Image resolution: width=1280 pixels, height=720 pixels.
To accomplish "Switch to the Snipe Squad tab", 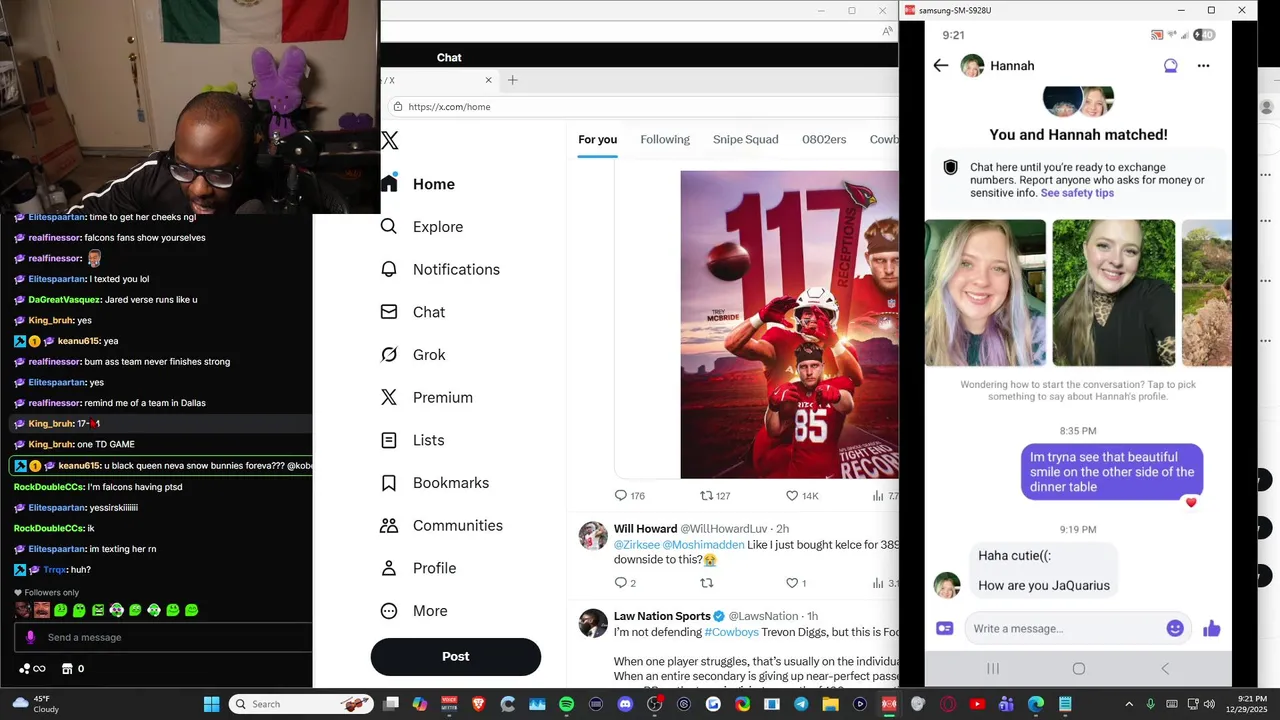I will click(745, 139).
